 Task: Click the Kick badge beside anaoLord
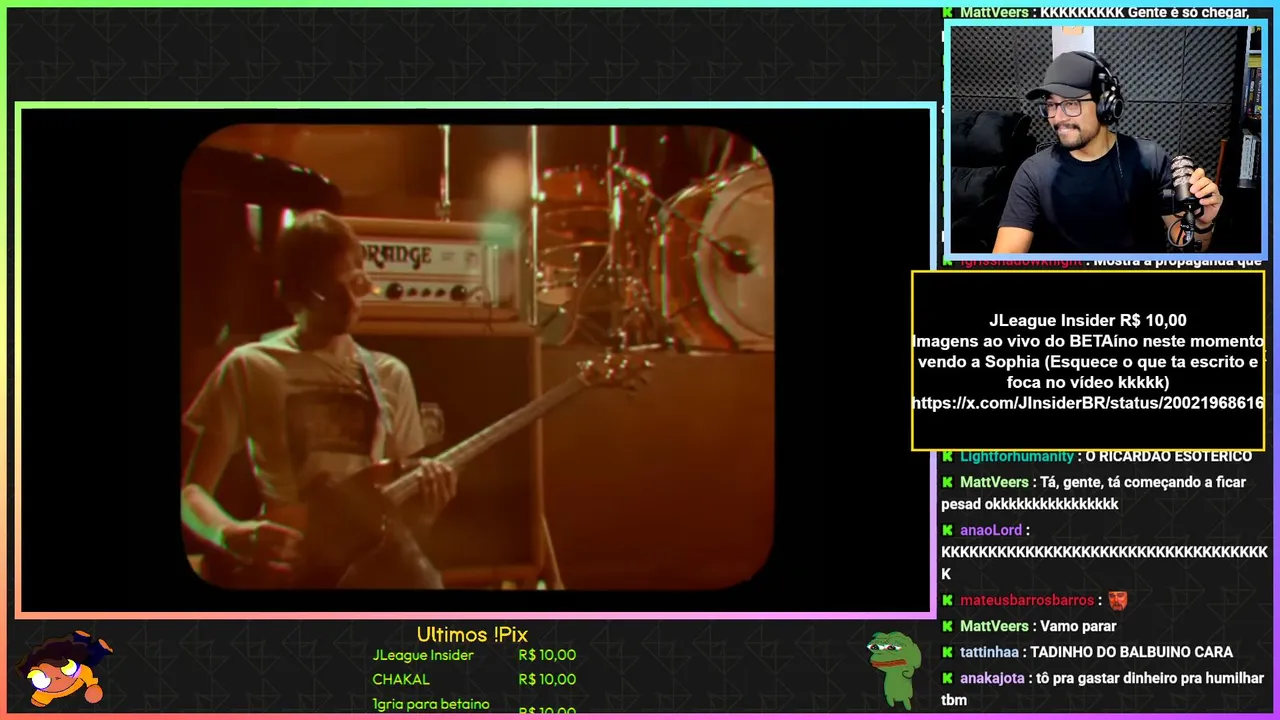[947, 530]
